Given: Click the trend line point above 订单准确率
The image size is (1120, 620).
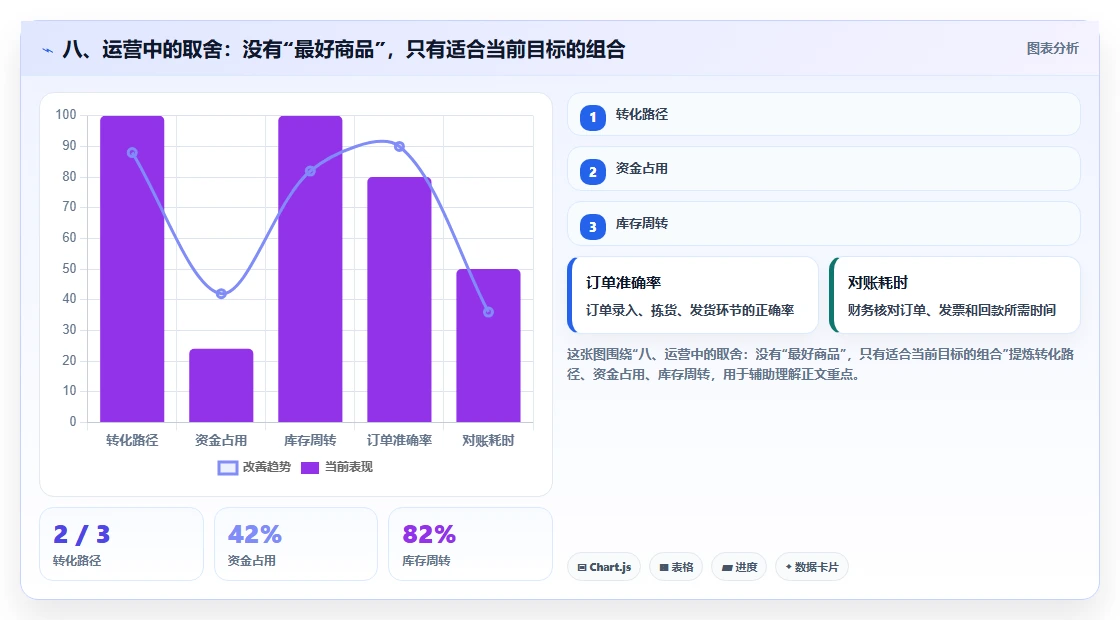Looking at the screenshot, I should [399, 146].
